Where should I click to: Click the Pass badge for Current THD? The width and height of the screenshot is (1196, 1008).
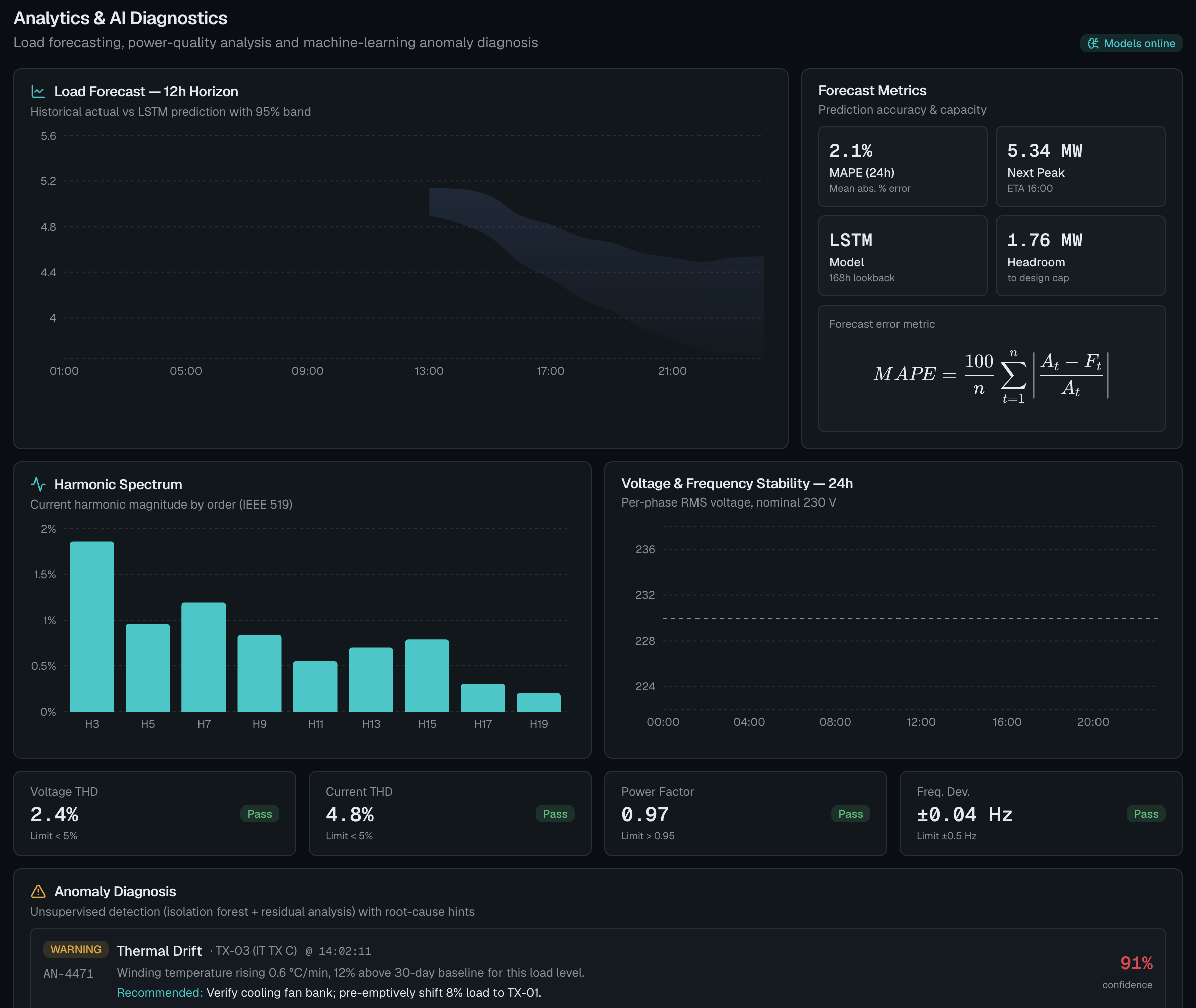click(555, 814)
